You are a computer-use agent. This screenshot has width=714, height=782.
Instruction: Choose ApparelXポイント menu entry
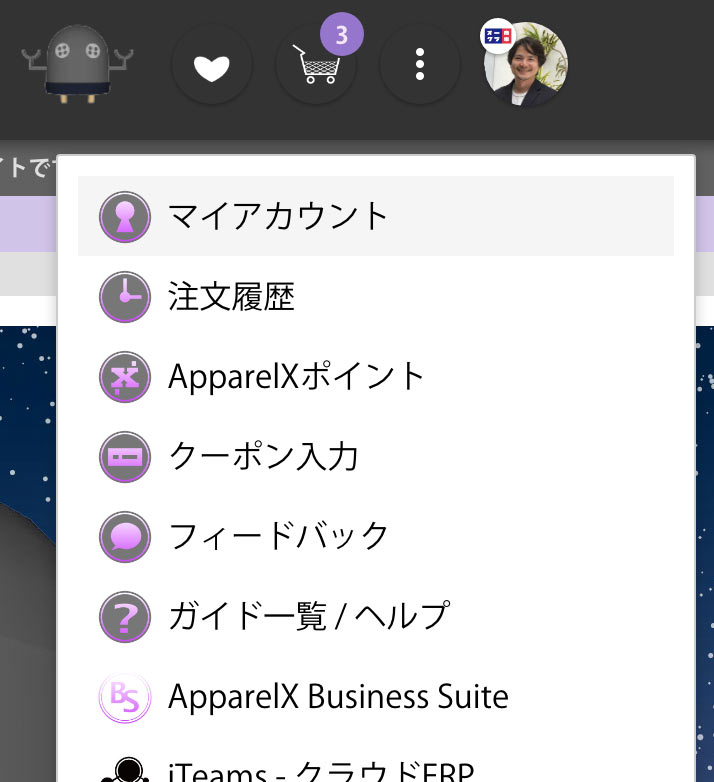point(376,377)
